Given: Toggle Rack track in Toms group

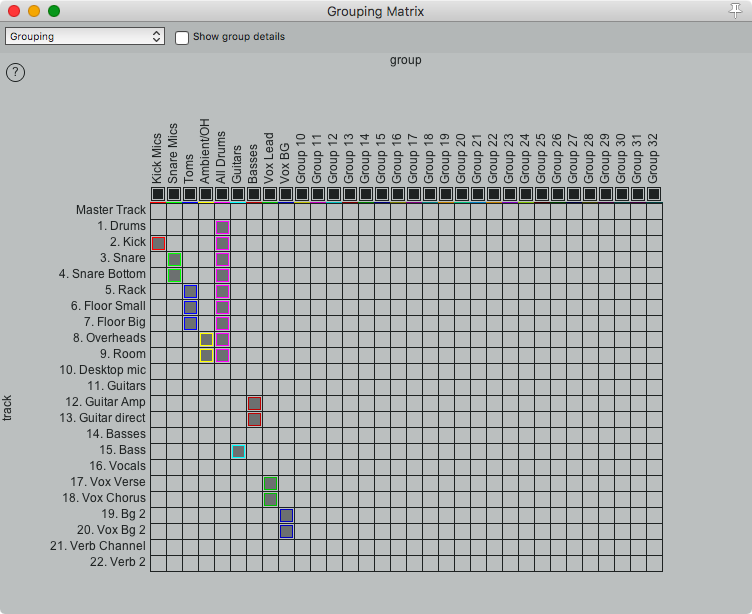Looking at the screenshot, I should coord(190,291).
